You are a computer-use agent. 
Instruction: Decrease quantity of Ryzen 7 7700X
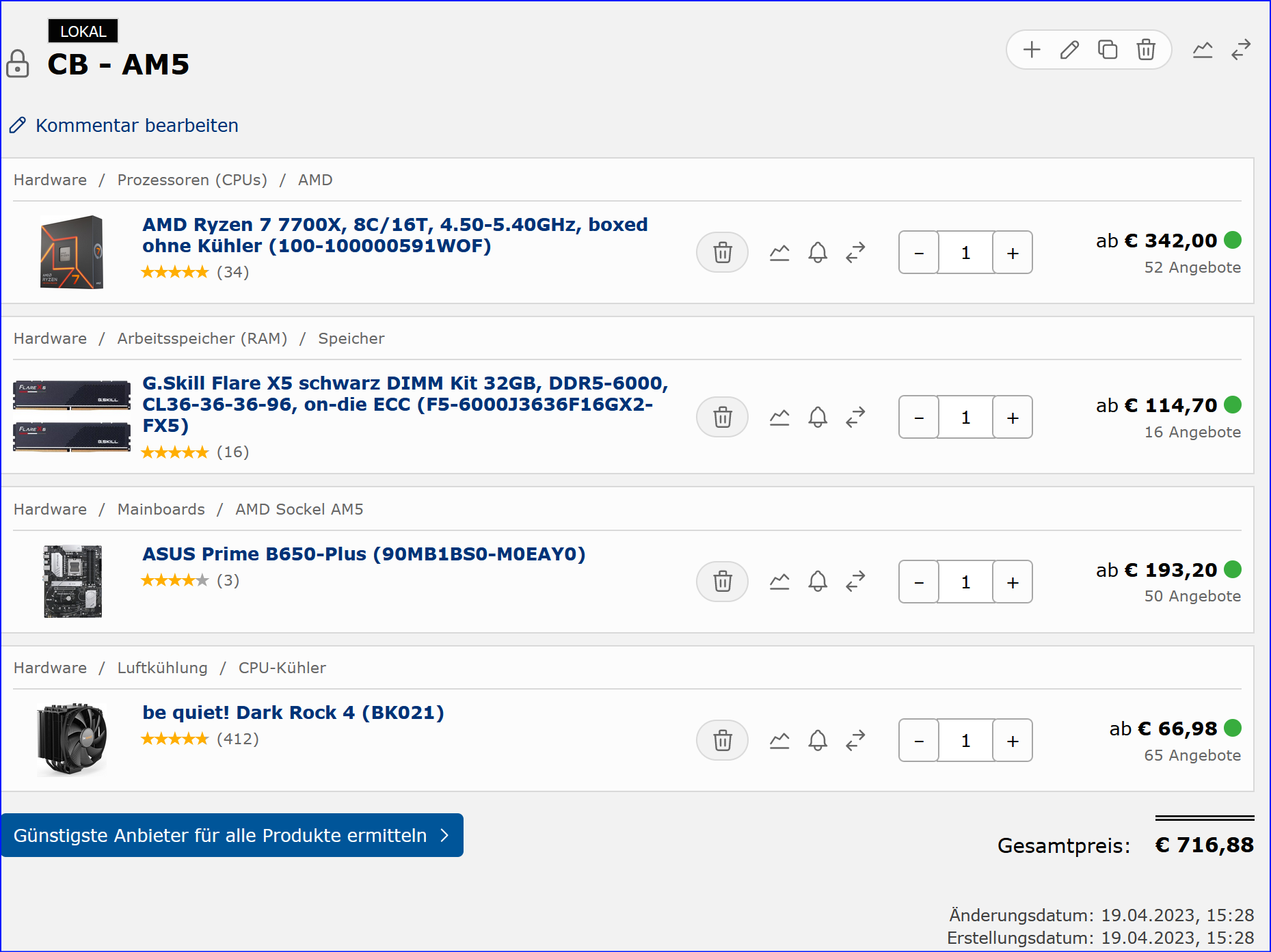point(919,253)
